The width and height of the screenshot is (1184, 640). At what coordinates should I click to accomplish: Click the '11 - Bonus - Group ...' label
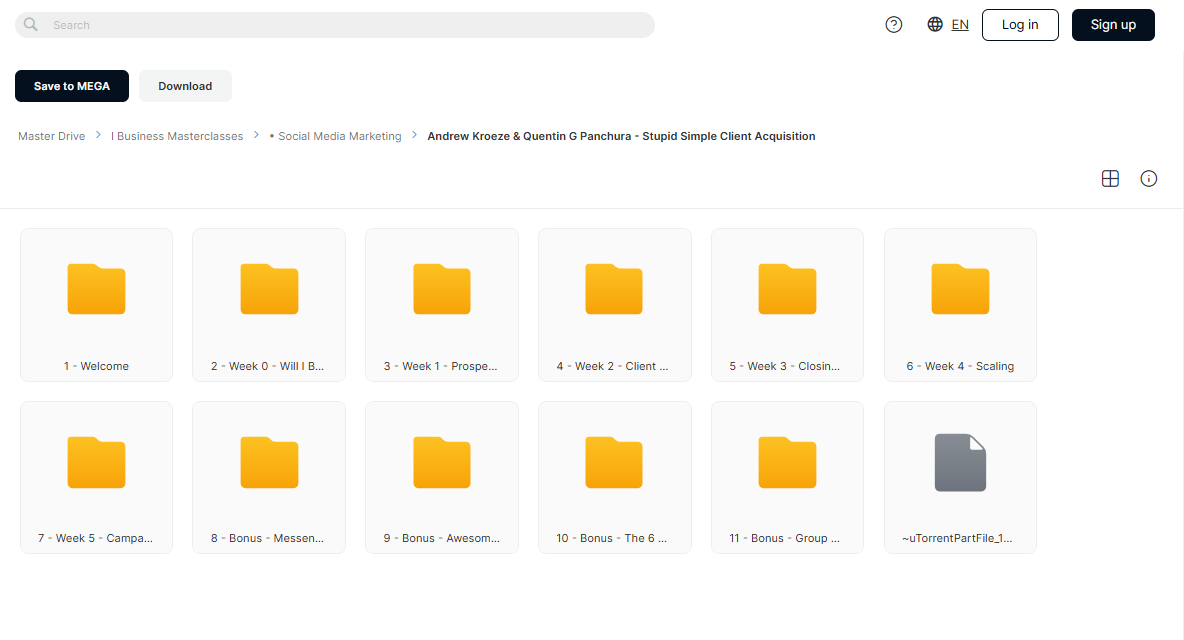785,538
